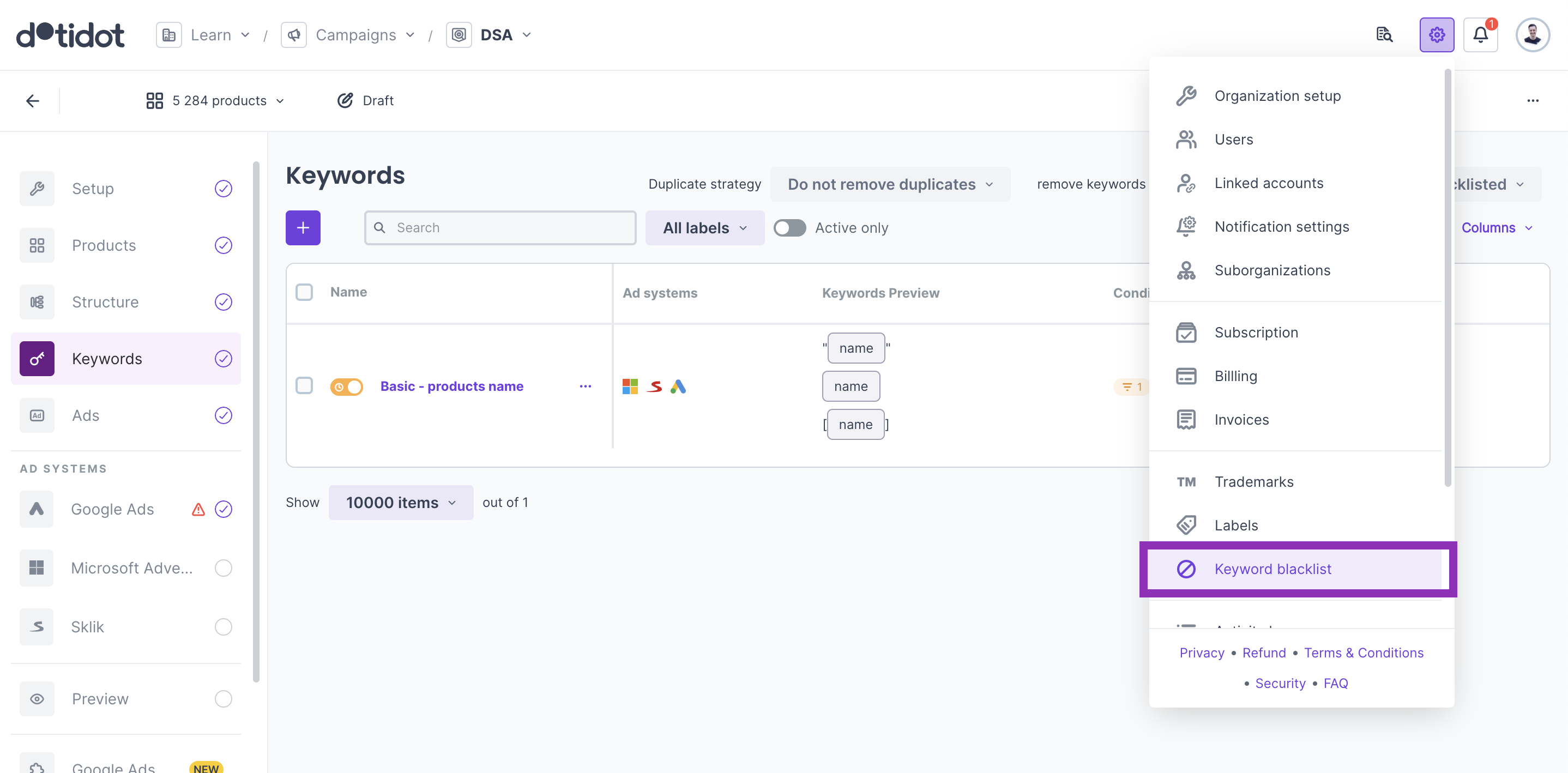Image resolution: width=1568 pixels, height=773 pixels.
Task: Click the keyword Search field
Action: point(509,228)
